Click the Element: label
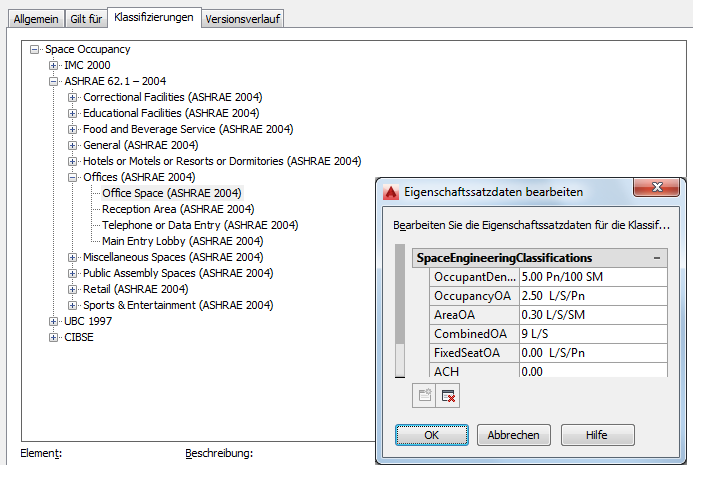The width and height of the screenshot is (709, 479). [x=41, y=453]
